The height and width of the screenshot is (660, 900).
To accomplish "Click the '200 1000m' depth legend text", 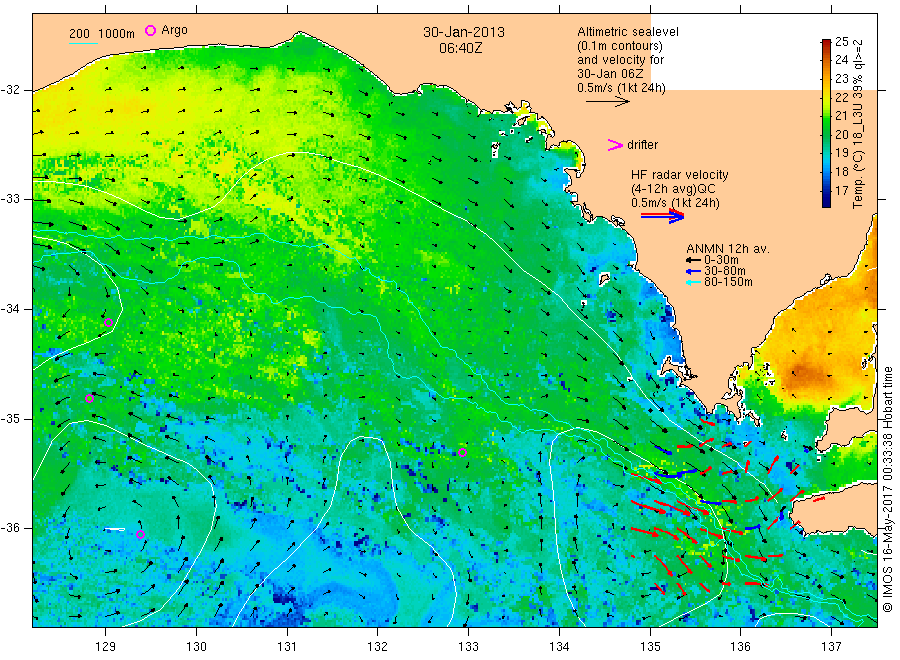I will (102, 34).
